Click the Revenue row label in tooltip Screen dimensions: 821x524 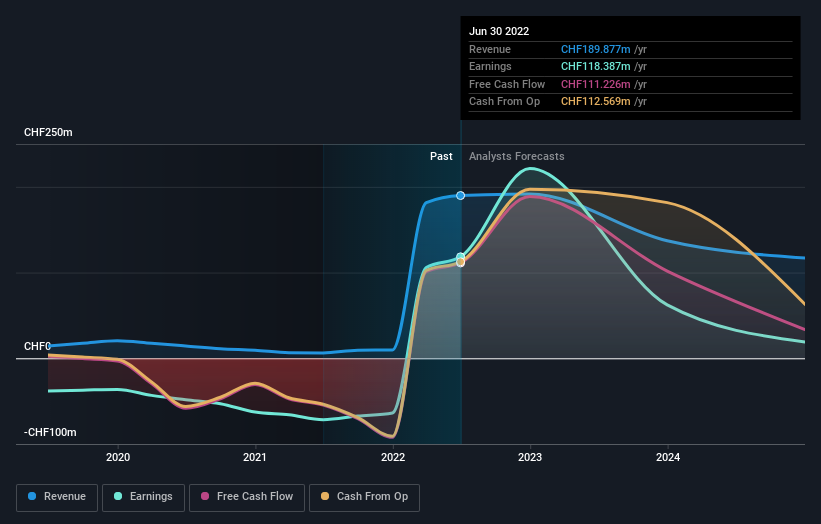click(x=490, y=49)
